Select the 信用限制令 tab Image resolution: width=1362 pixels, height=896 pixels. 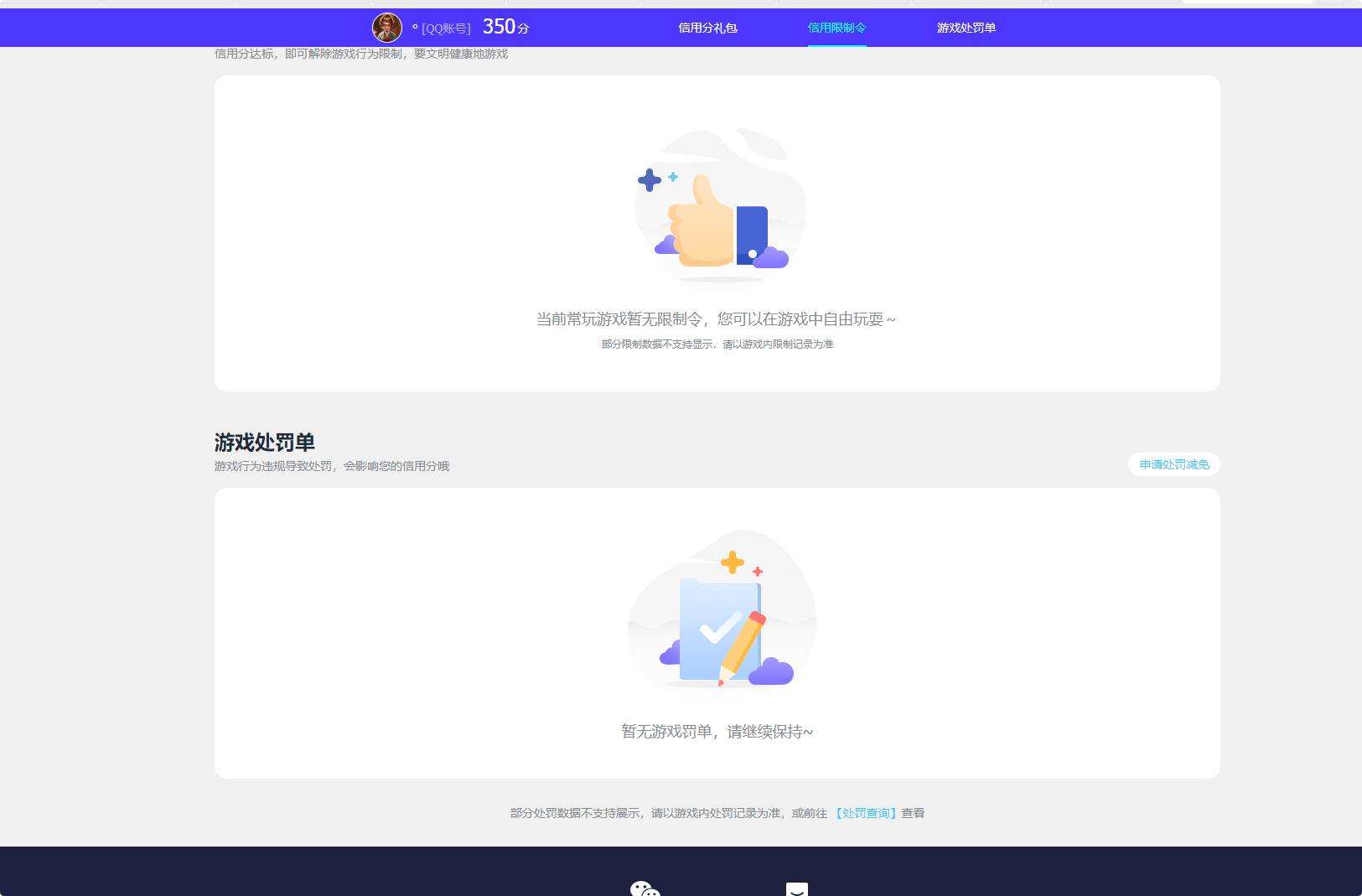pos(836,28)
